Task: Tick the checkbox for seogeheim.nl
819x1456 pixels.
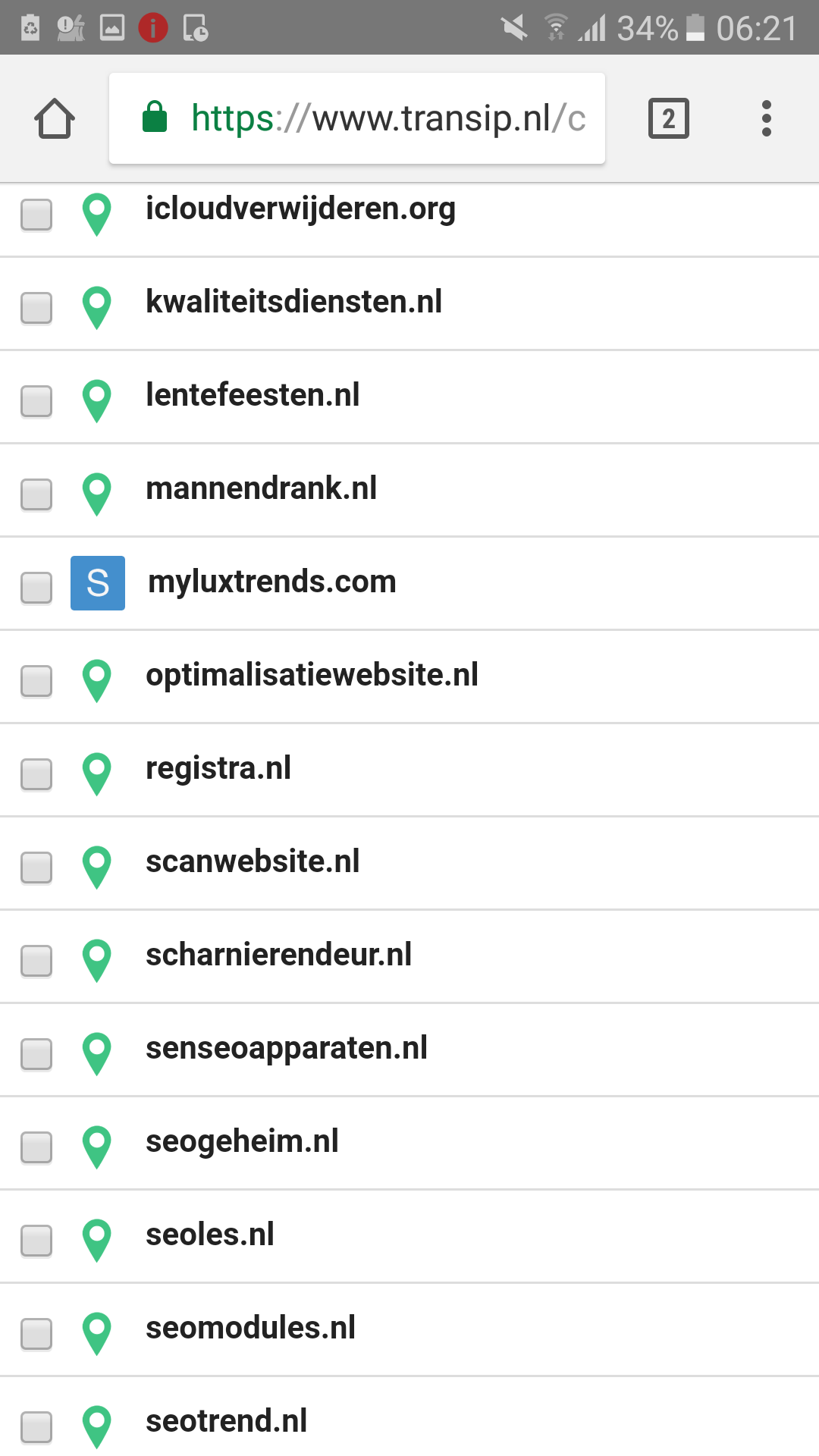Action: click(x=36, y=1147)
